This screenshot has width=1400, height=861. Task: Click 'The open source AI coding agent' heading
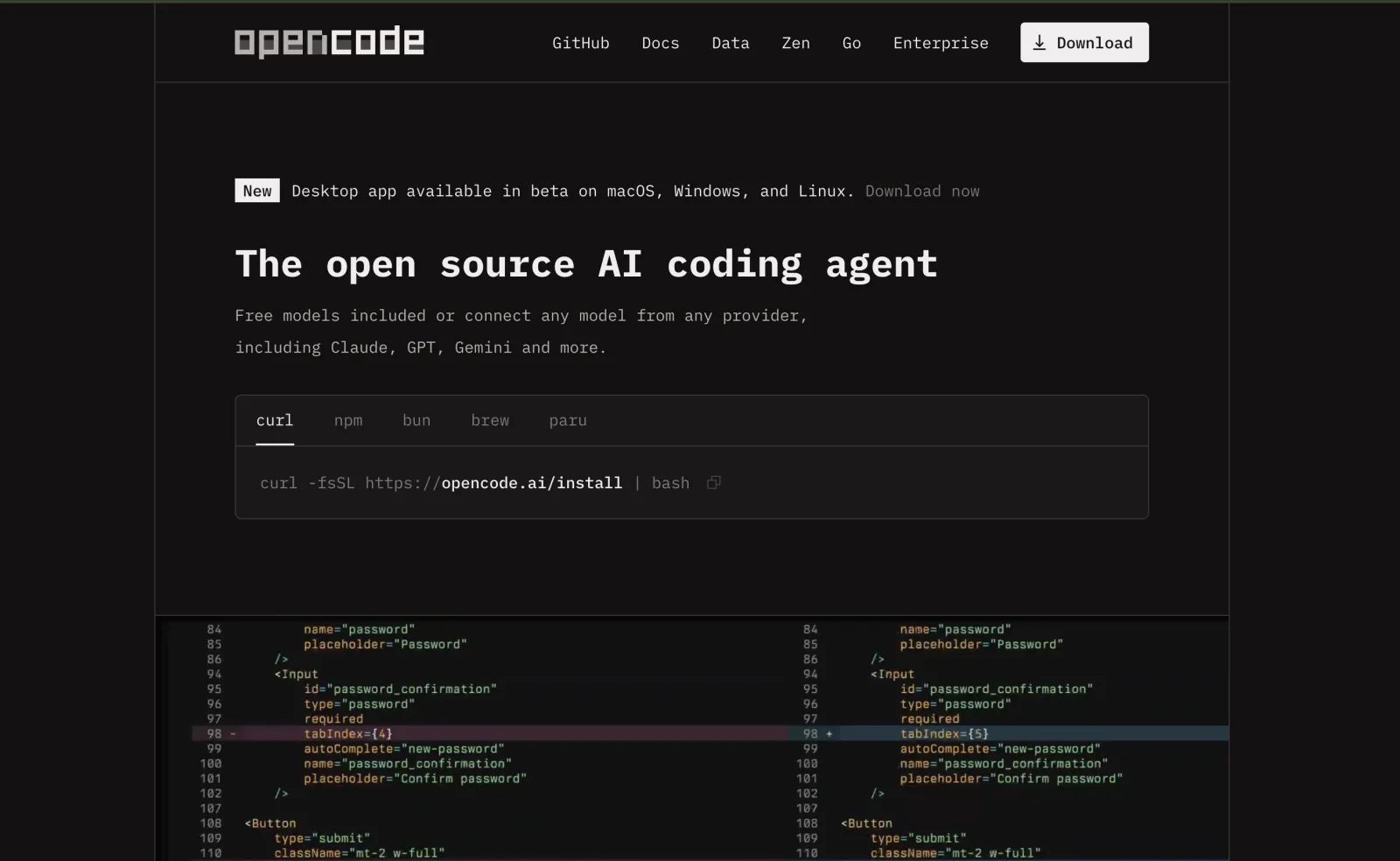point(586,264)
